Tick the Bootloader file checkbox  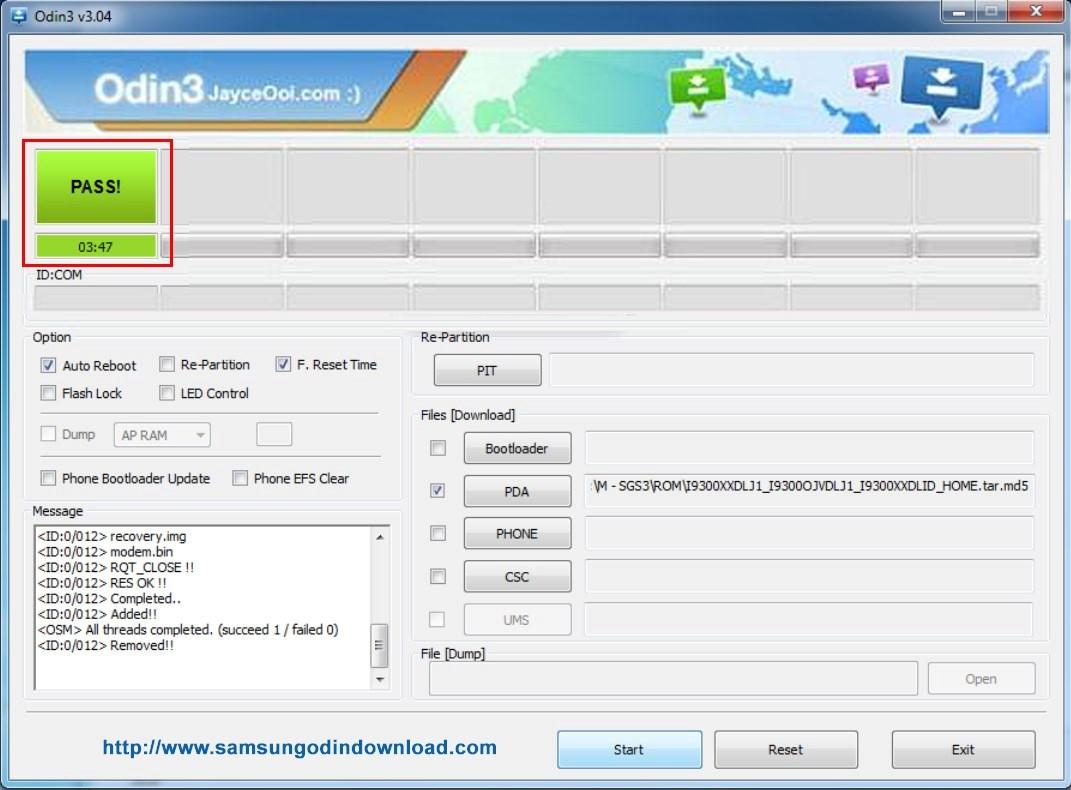coord(438,448)
